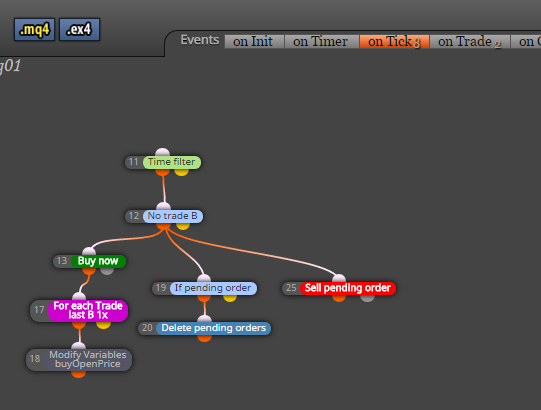Viewport: 541px width, 410px height.
Task: Click the number 11 block label
Action: (x=134, y=162)
